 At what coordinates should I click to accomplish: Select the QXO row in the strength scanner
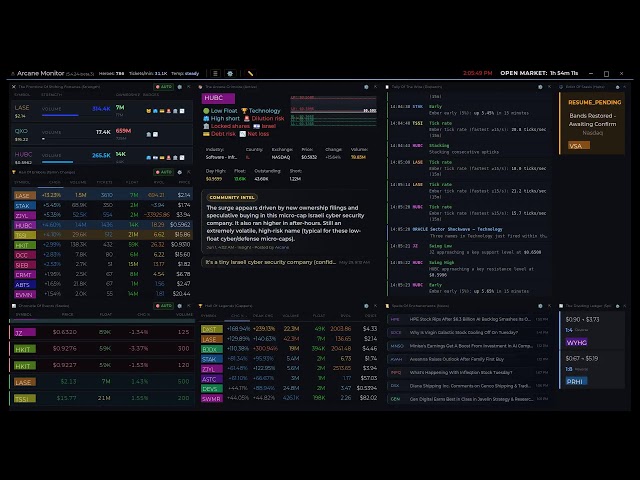pyautogui.click(x=102, y=134)
